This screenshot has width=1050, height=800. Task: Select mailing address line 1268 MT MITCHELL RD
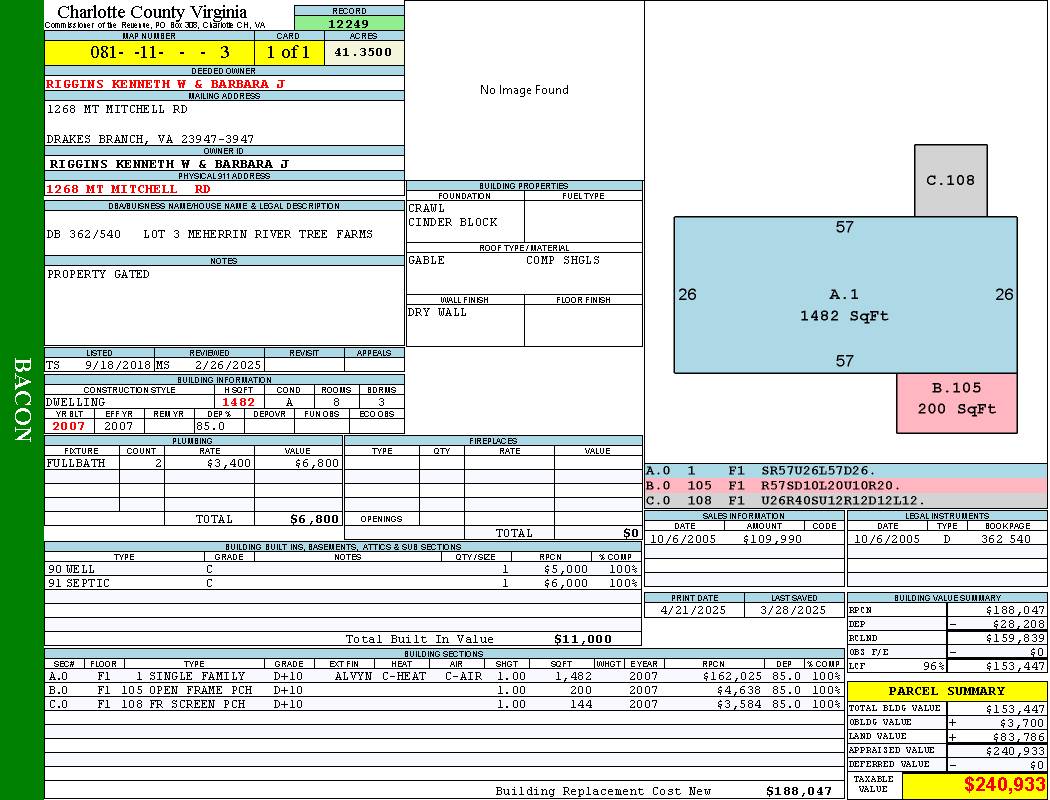[x=117, y=108]
